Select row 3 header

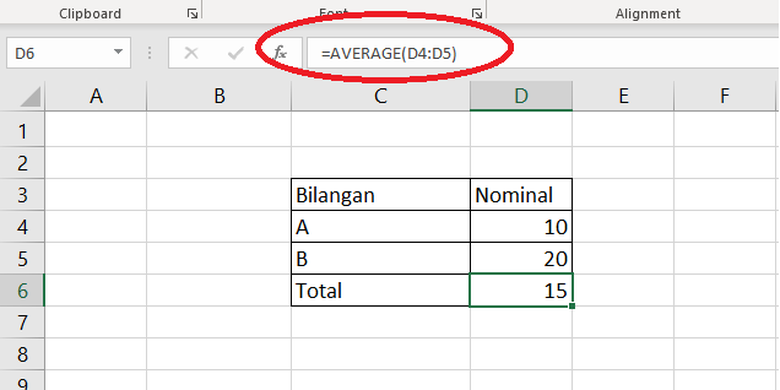pos(22,195)
